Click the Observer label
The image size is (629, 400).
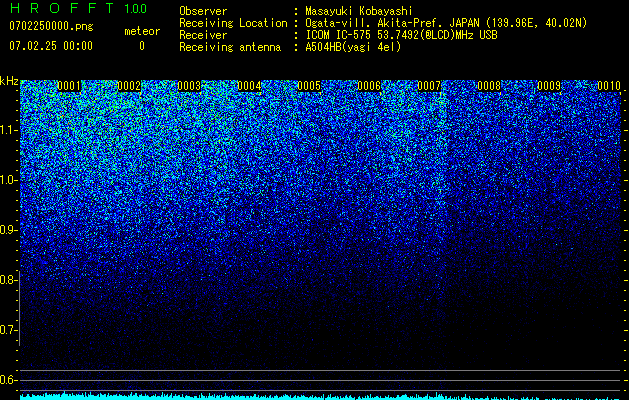[203, 11]
